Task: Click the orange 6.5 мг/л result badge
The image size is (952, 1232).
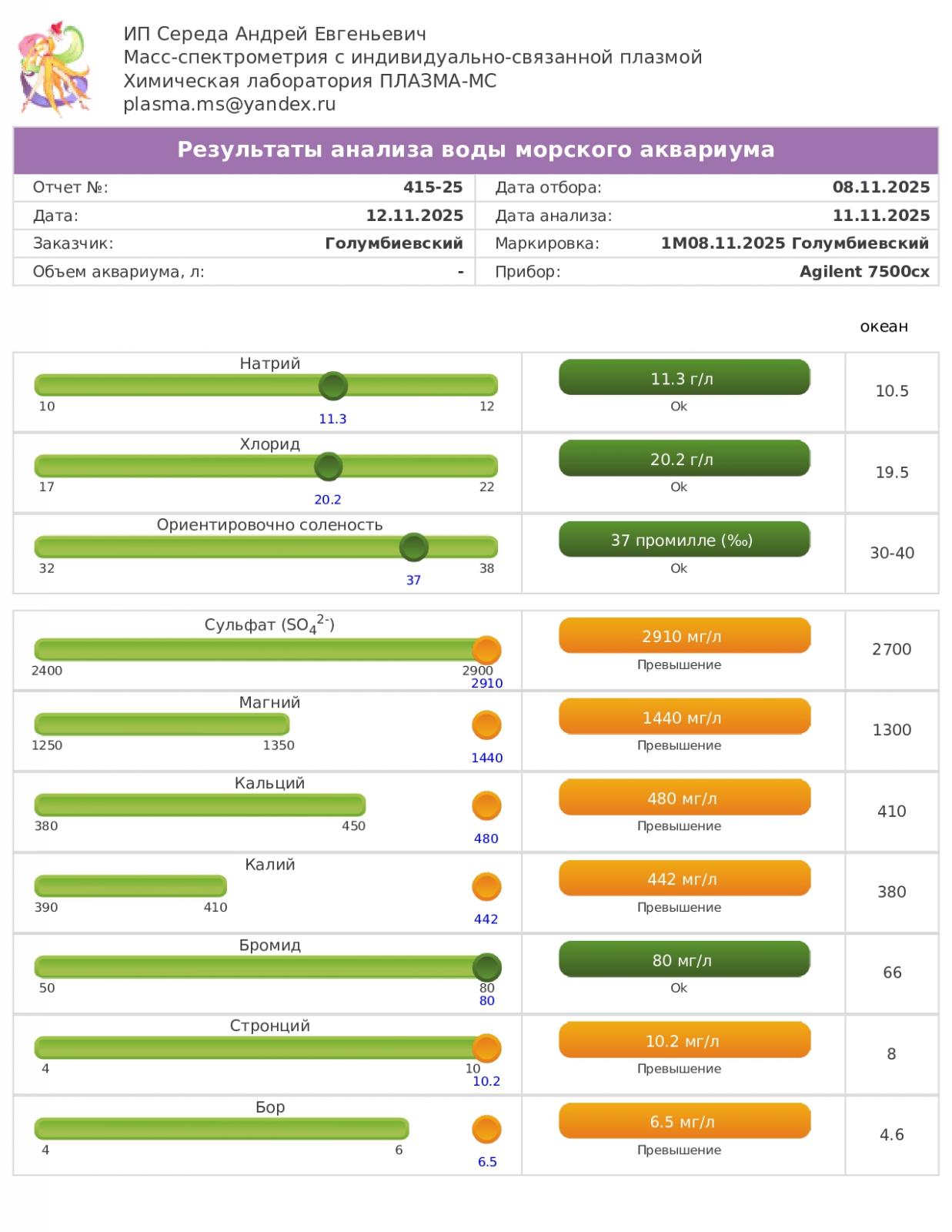Action: [684, 1121]
